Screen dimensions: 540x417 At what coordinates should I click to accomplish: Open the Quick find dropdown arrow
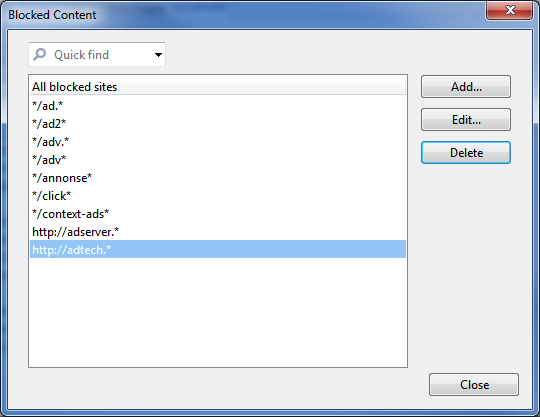158,54
